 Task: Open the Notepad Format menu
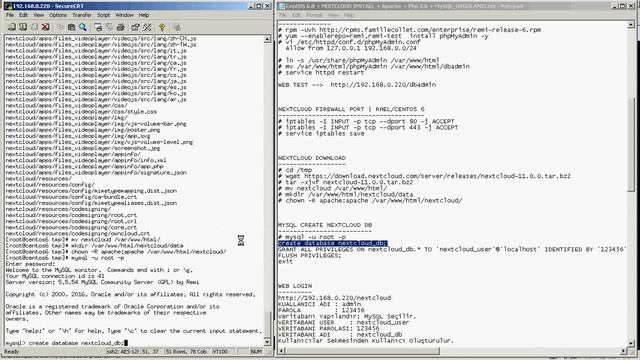[314, 15]
